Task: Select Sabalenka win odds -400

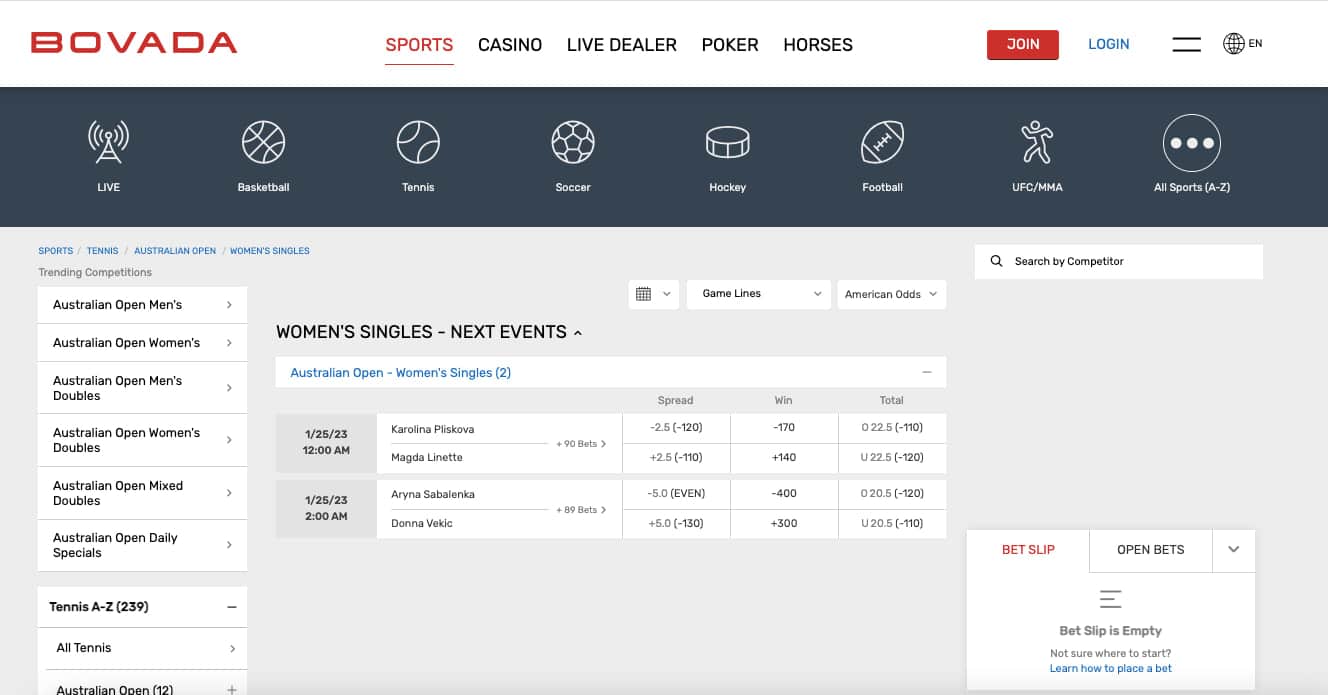Action: point(784,494)
